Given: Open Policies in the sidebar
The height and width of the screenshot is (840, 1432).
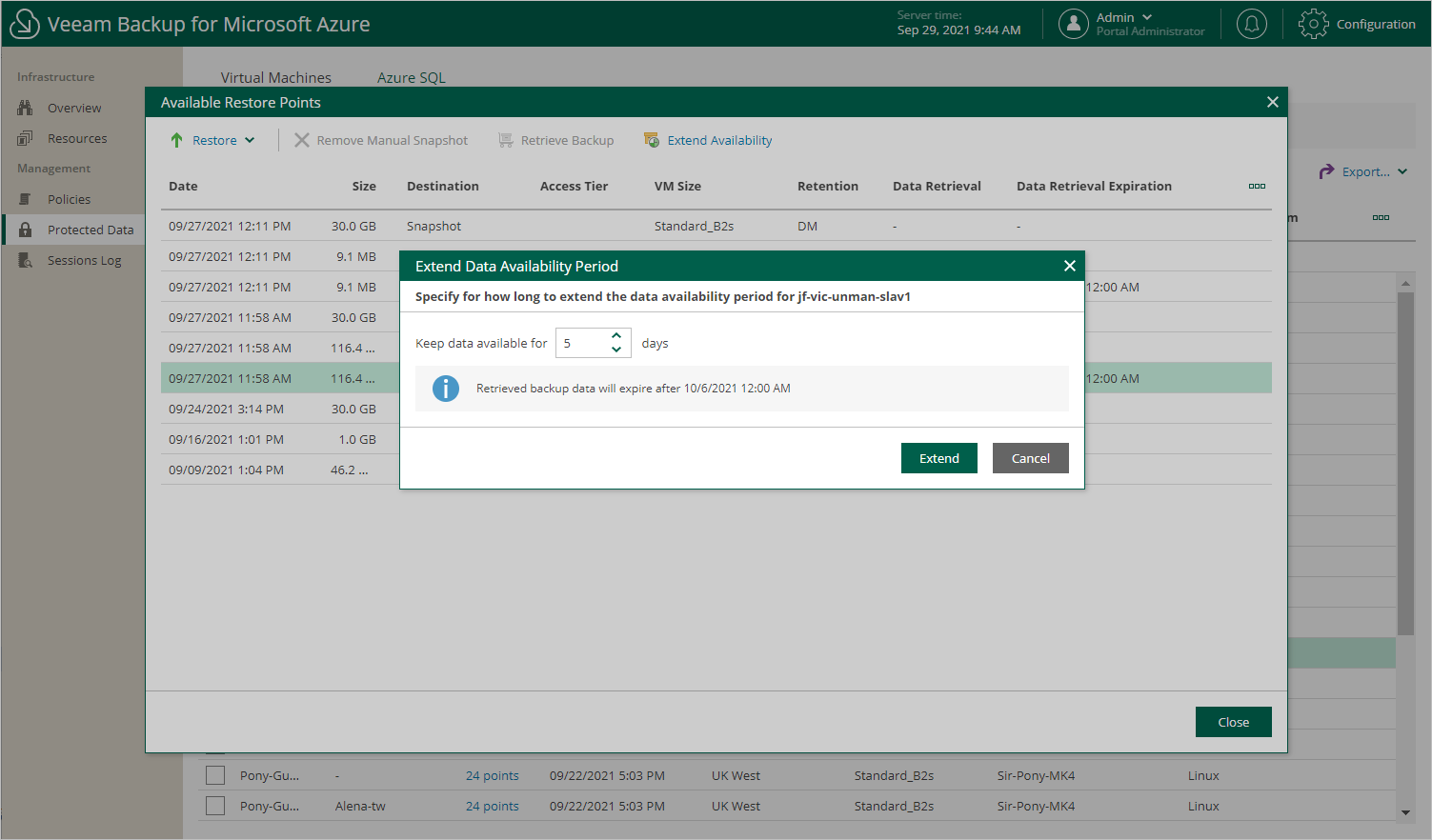Looking at the screenshot, I should click(x=70, y=199).
